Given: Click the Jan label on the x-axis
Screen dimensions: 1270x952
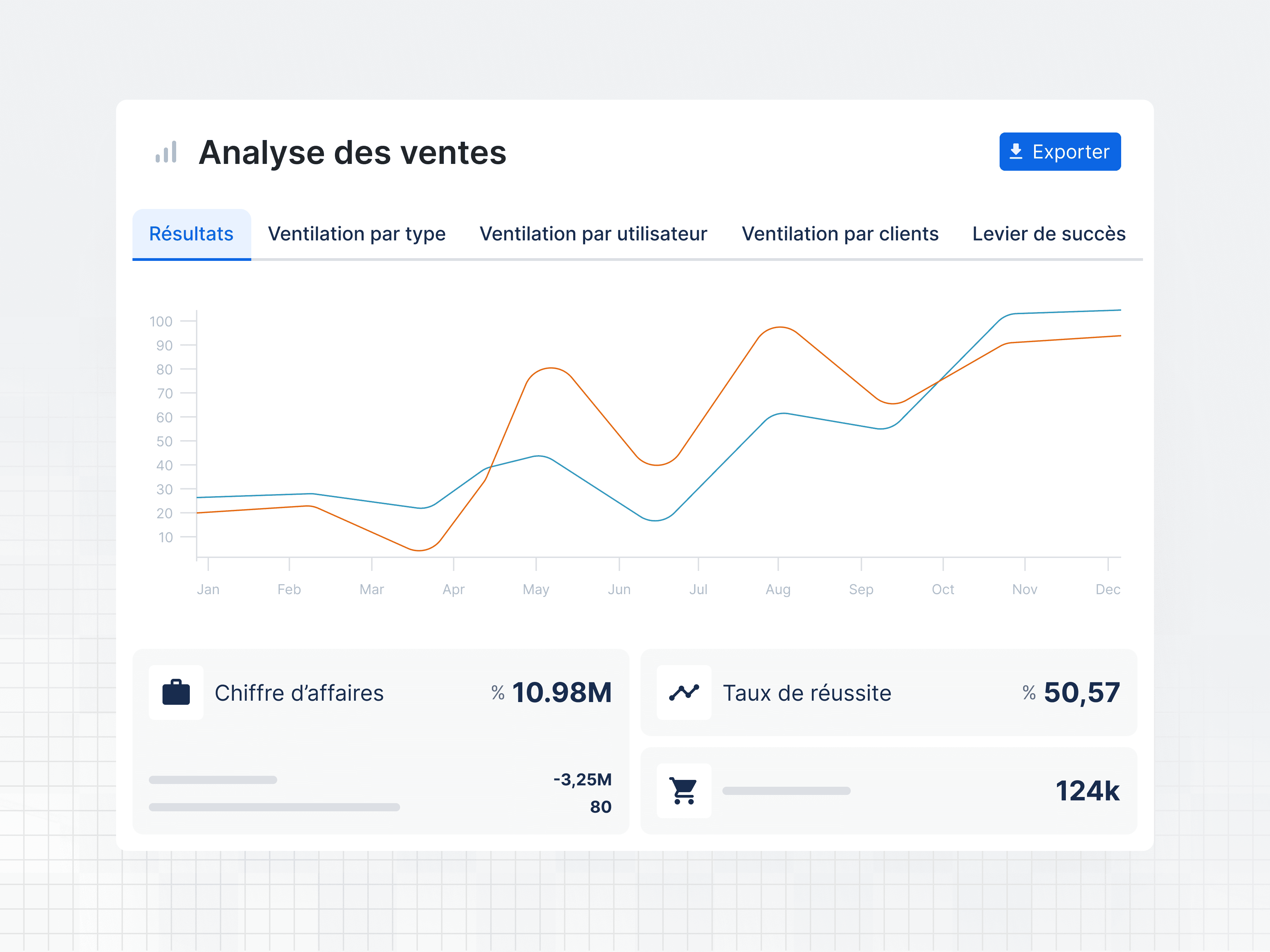Looking at the screenshot, I should (x=208, y=589).
